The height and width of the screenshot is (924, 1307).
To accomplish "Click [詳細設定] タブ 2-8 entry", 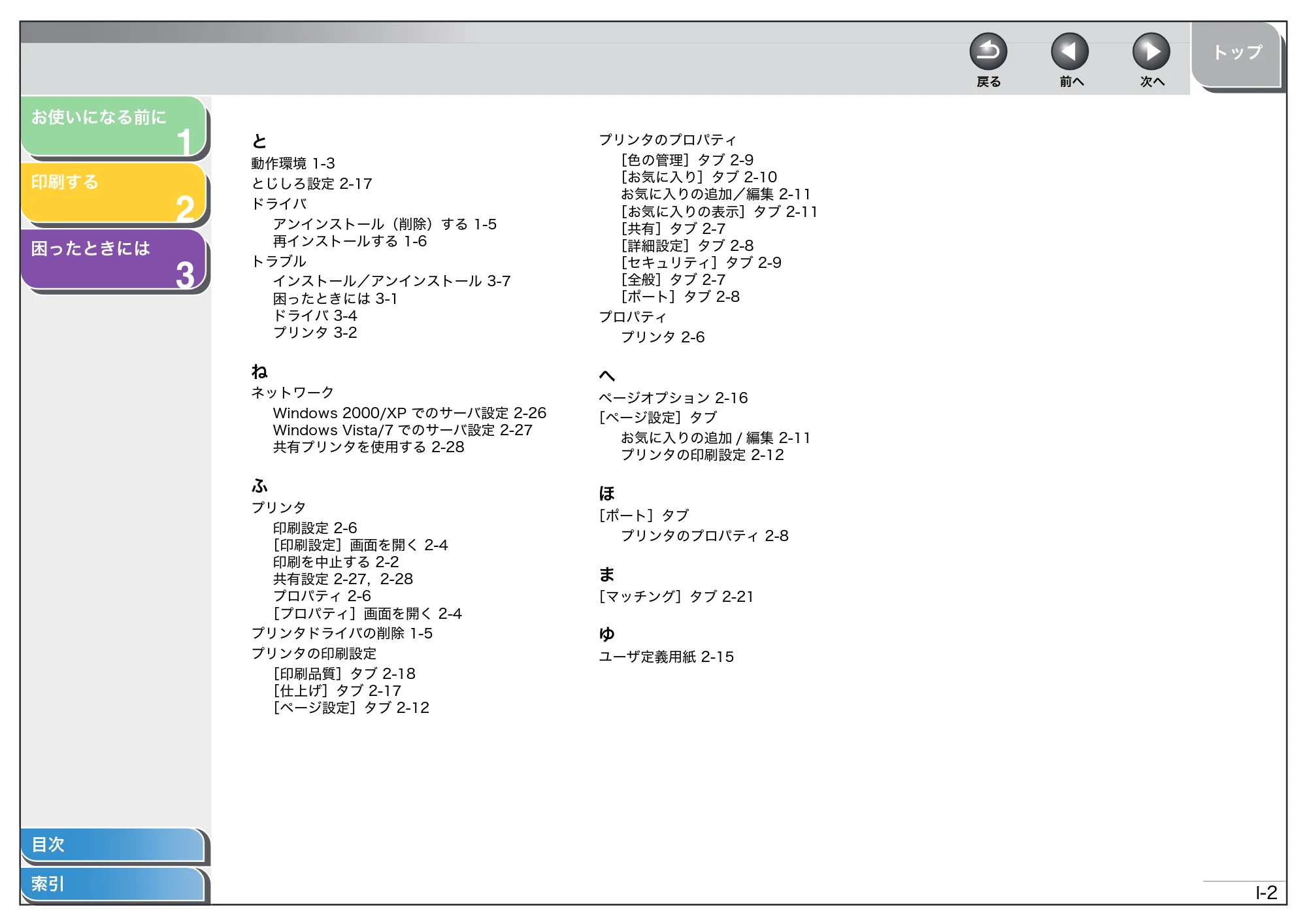I will point(687,246).
